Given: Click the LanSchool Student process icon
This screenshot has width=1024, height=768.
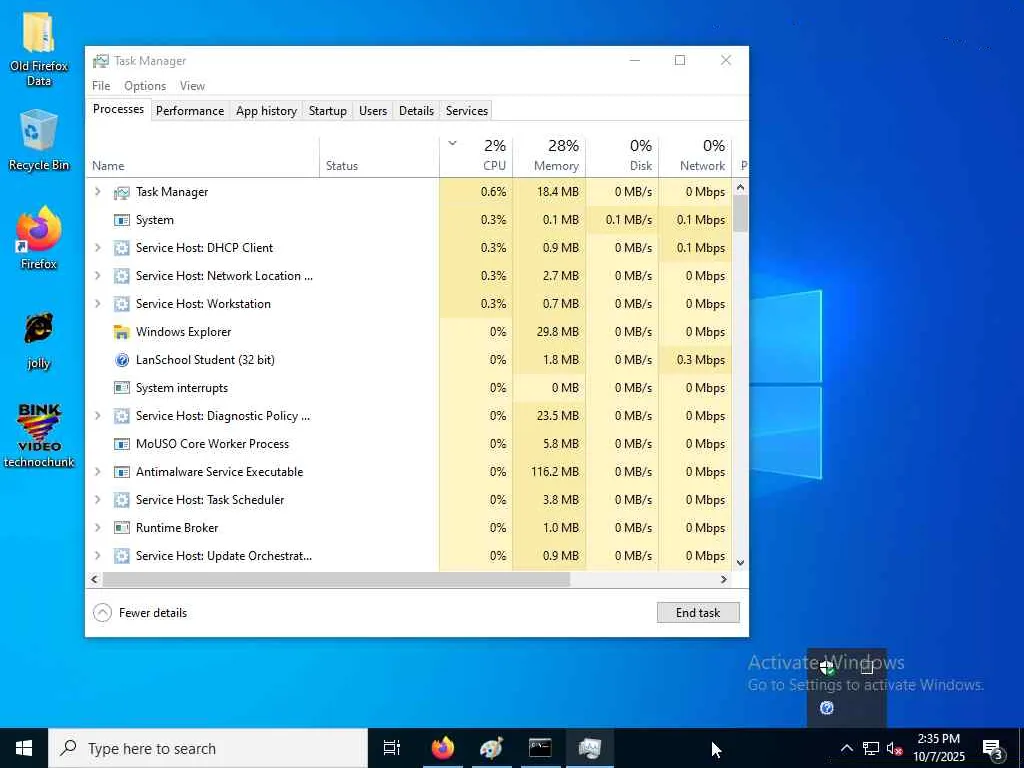Looking at the screenshot, I should [121, 360].
